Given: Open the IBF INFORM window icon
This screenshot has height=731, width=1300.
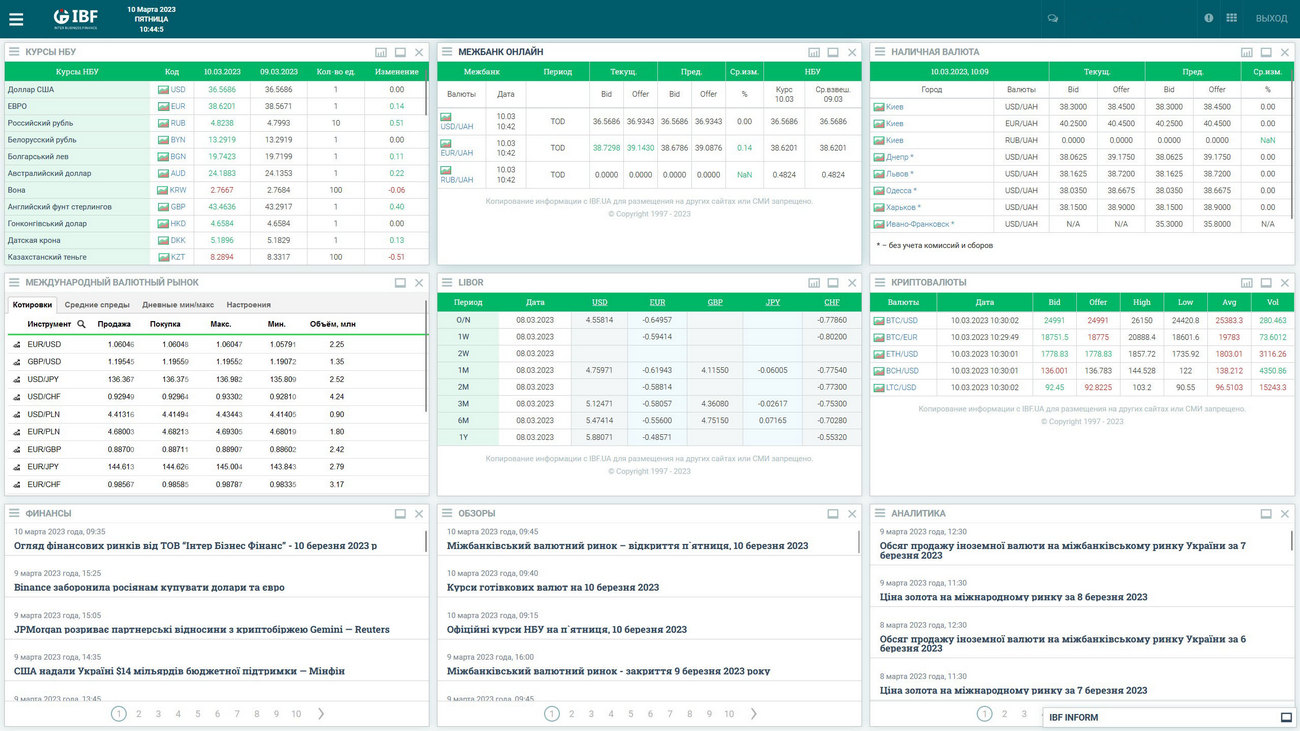Looking at the screenshot, I should tap(1286, 717).
